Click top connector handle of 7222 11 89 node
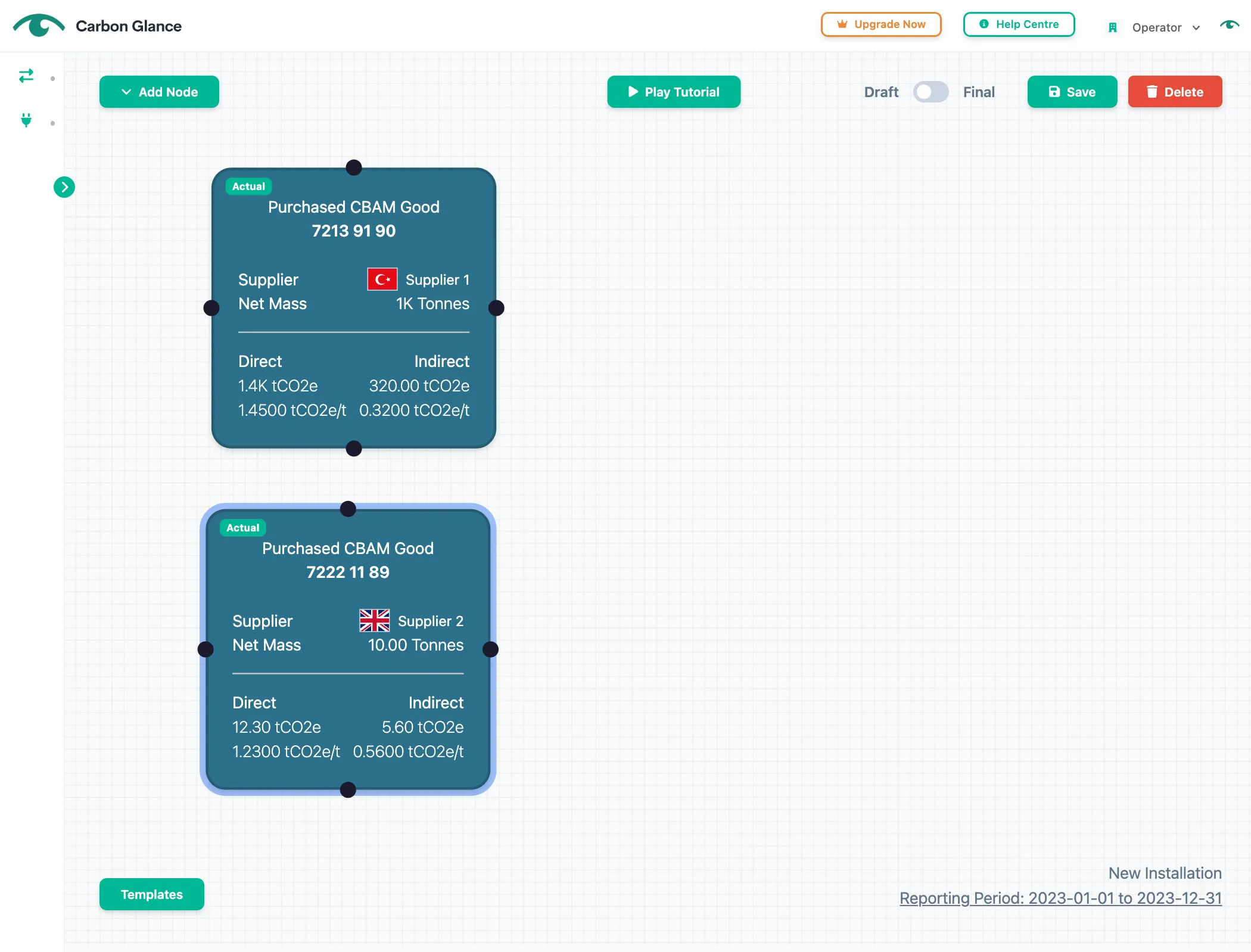Image resolution: width=1251 pixels, height=952 pixels. click(x=348, y=509)
